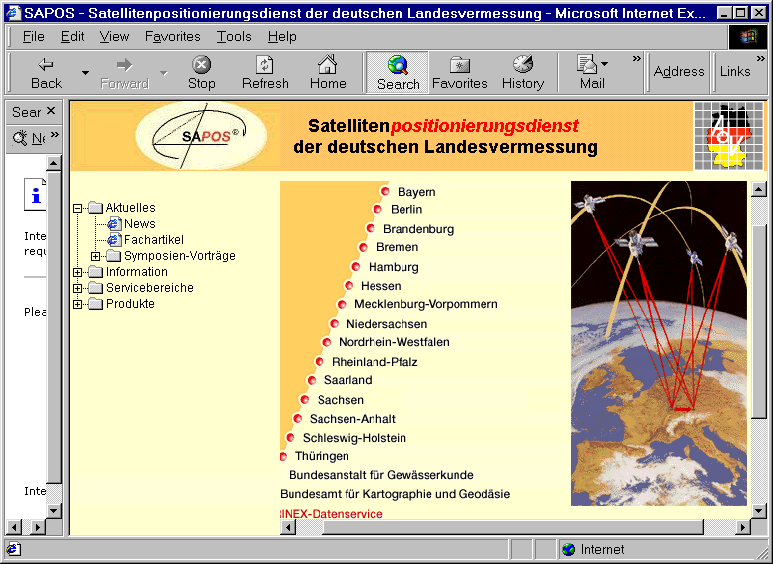Expand the Produkte tree folder

coord(78,304)
